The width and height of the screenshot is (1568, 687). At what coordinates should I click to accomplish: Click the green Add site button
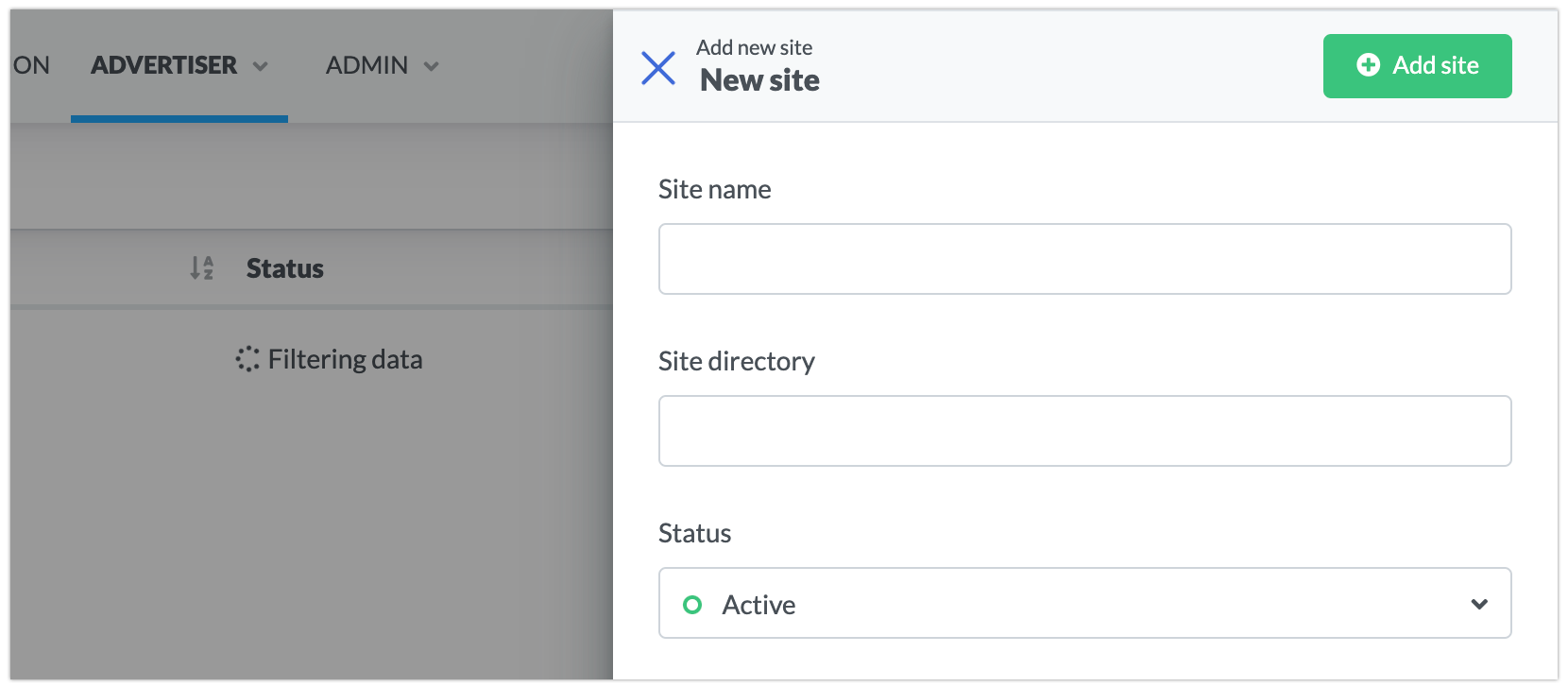[x=1417, y=66]
